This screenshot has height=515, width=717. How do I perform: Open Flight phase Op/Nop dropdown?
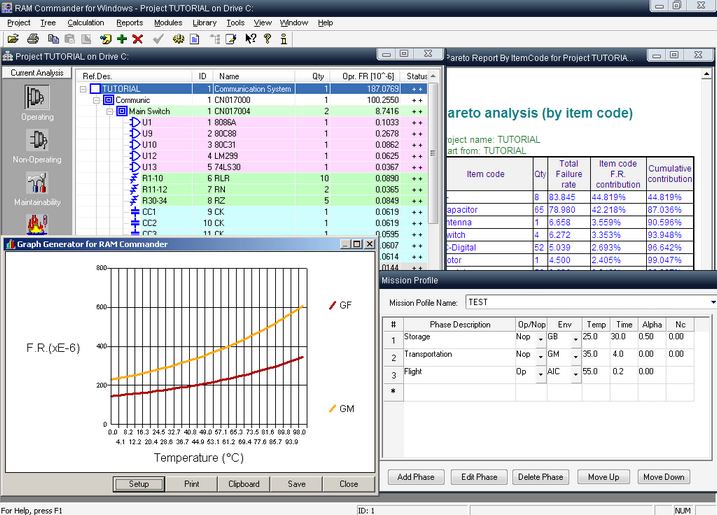pyautogui.click(x=540, y=375)
